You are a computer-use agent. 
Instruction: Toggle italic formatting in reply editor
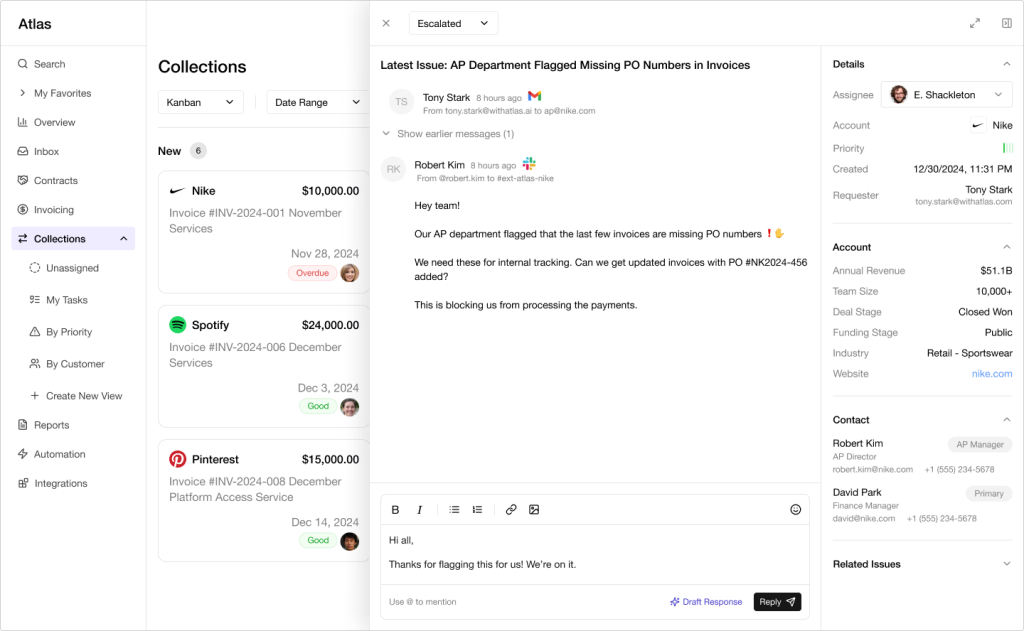click(419, 510)
